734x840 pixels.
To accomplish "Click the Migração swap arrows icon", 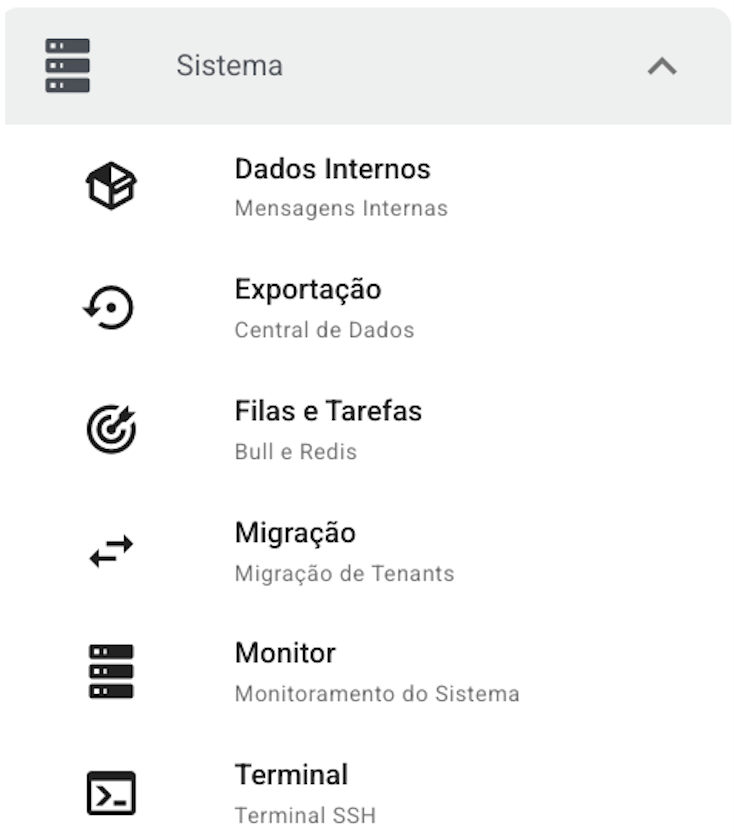I will coord(110,551).
